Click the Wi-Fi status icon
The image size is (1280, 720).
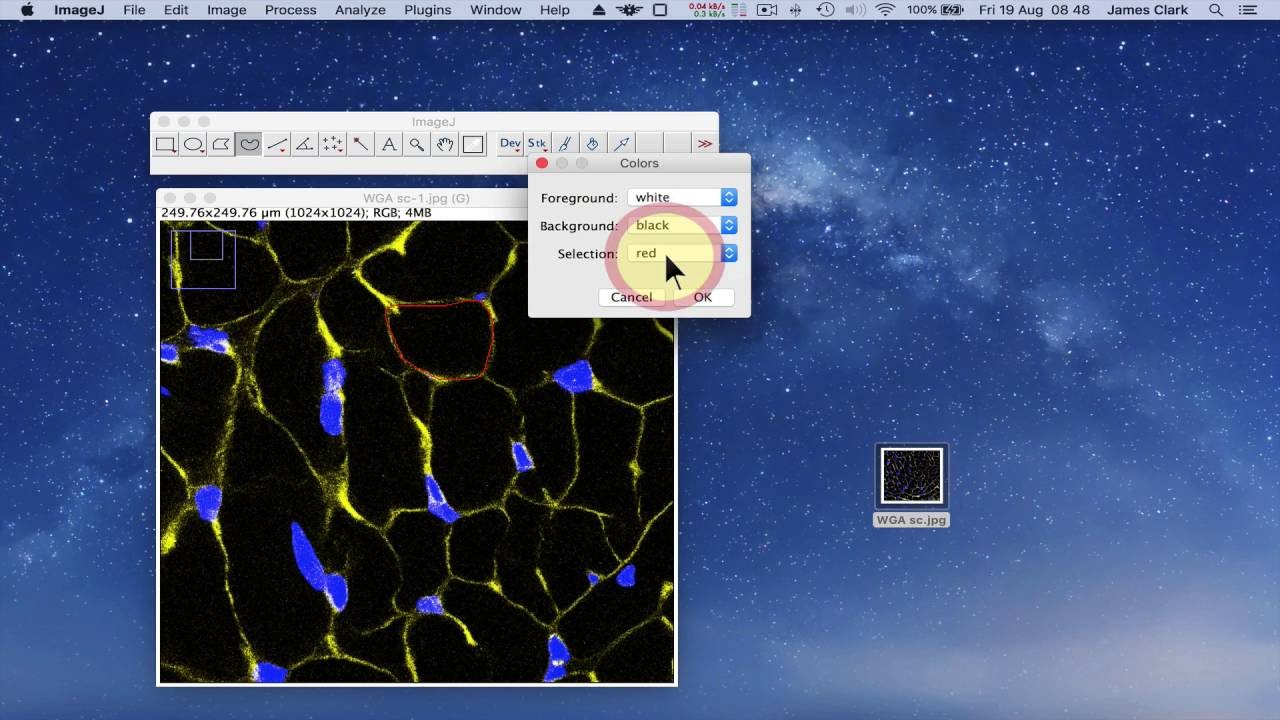pos(885,10)
